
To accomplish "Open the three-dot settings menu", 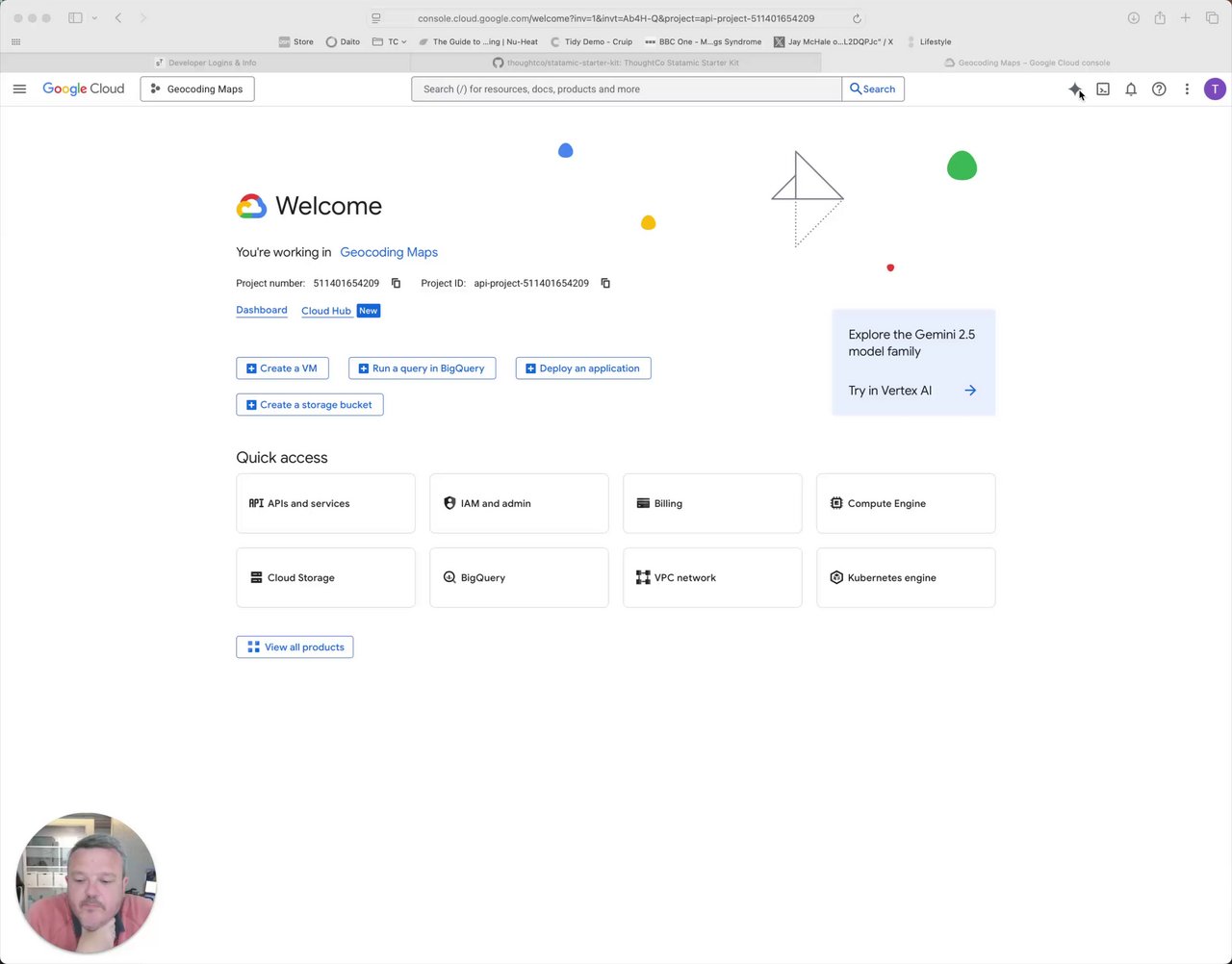I will (x=1187, y=89).
